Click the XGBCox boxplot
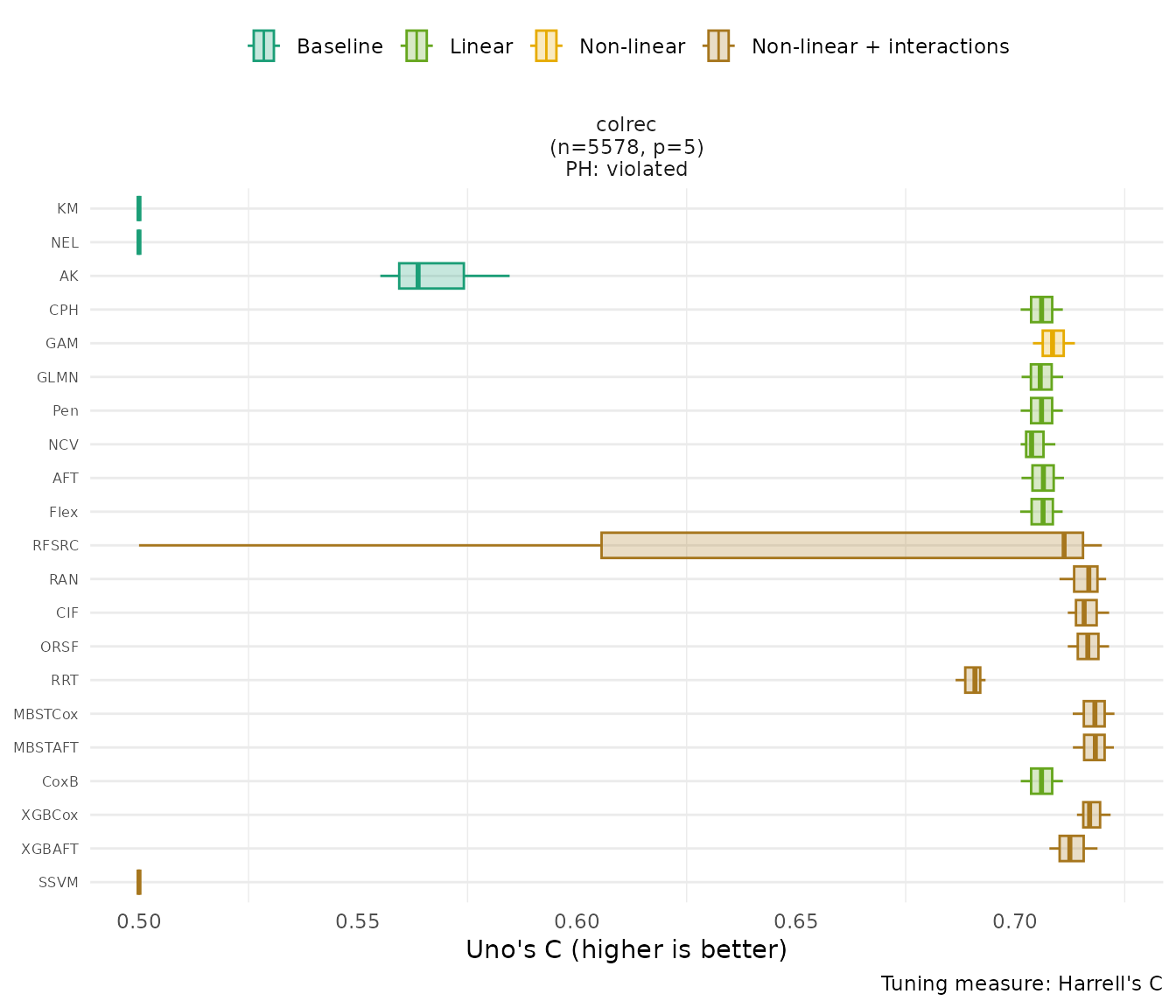The width and height of the screenshot is (1176, 1008). (1091, 815)
